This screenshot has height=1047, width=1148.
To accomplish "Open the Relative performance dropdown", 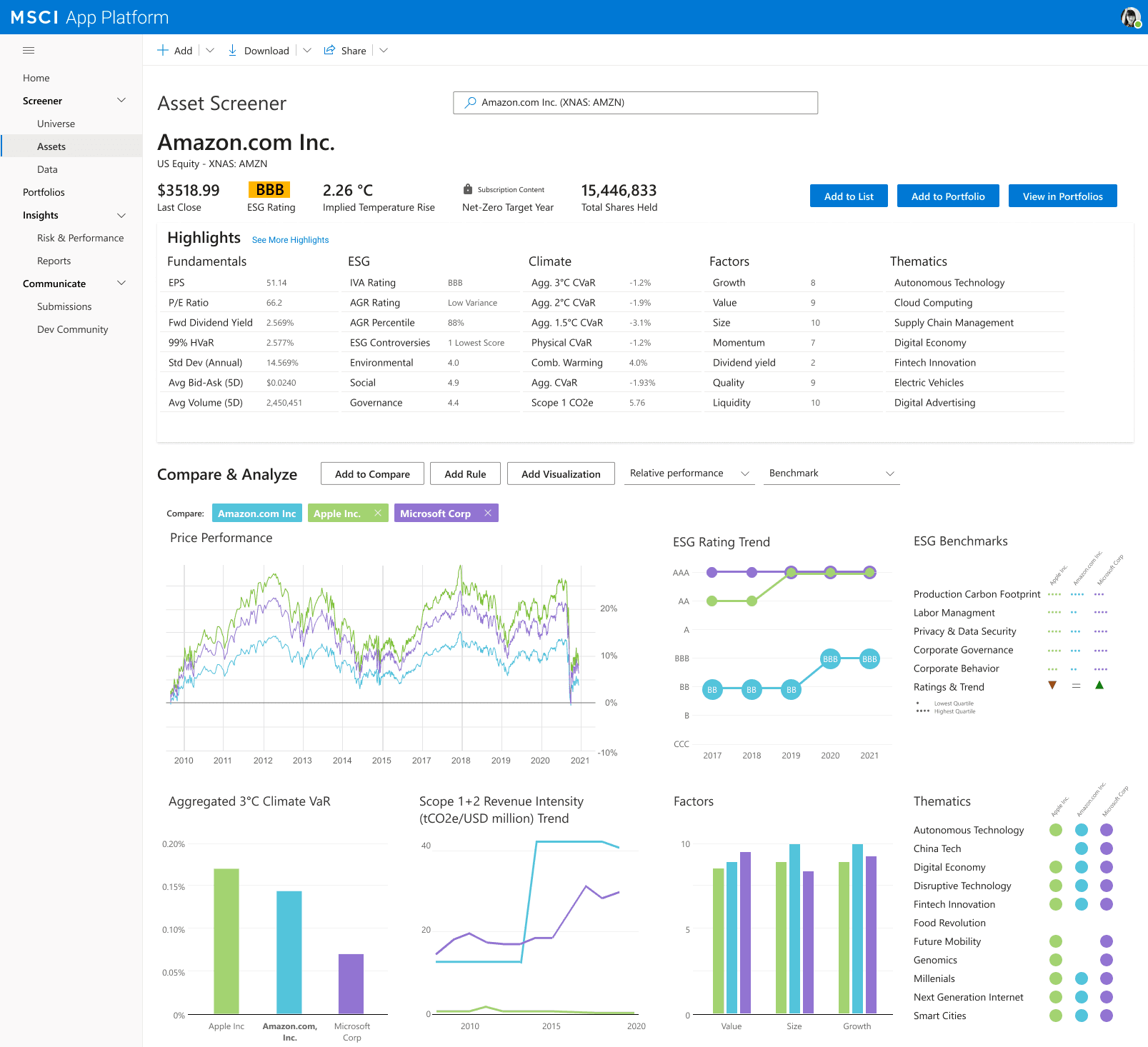I will (689, 474).
